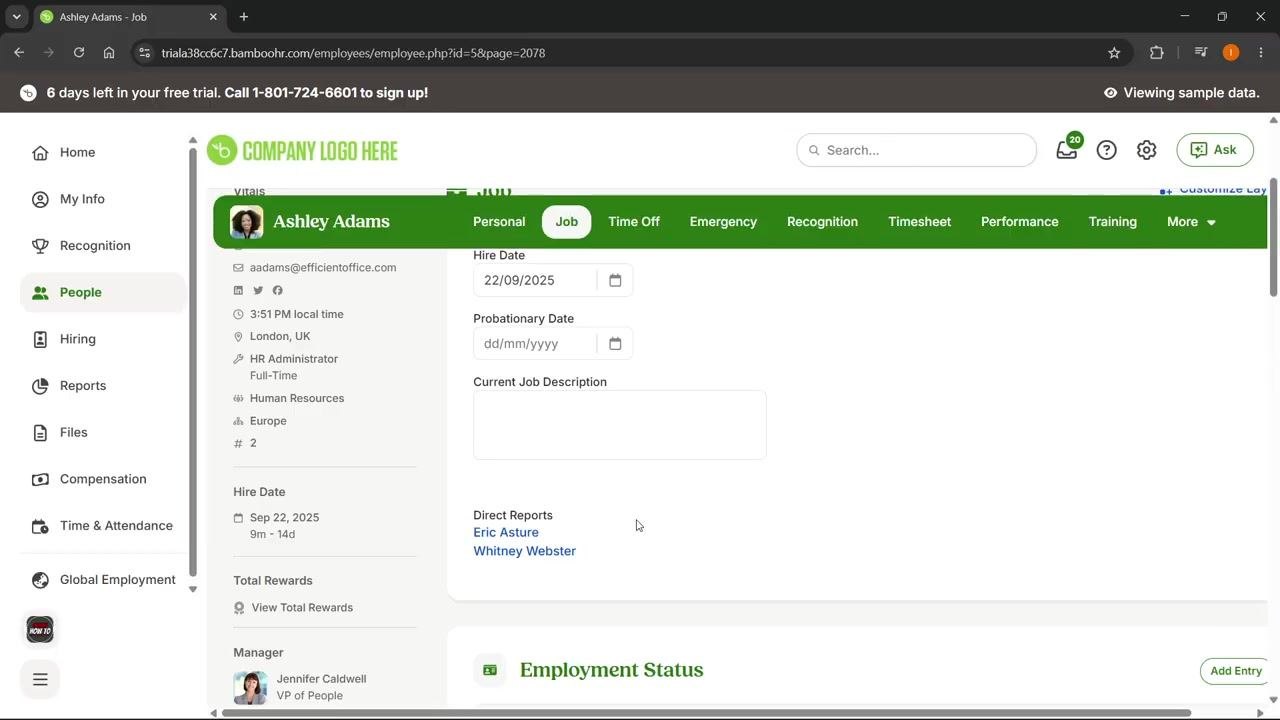Screen dimensions: 1280x720
Task: Open Ashley's LinkedIn profile icon
Action: (x=238, y=290)
